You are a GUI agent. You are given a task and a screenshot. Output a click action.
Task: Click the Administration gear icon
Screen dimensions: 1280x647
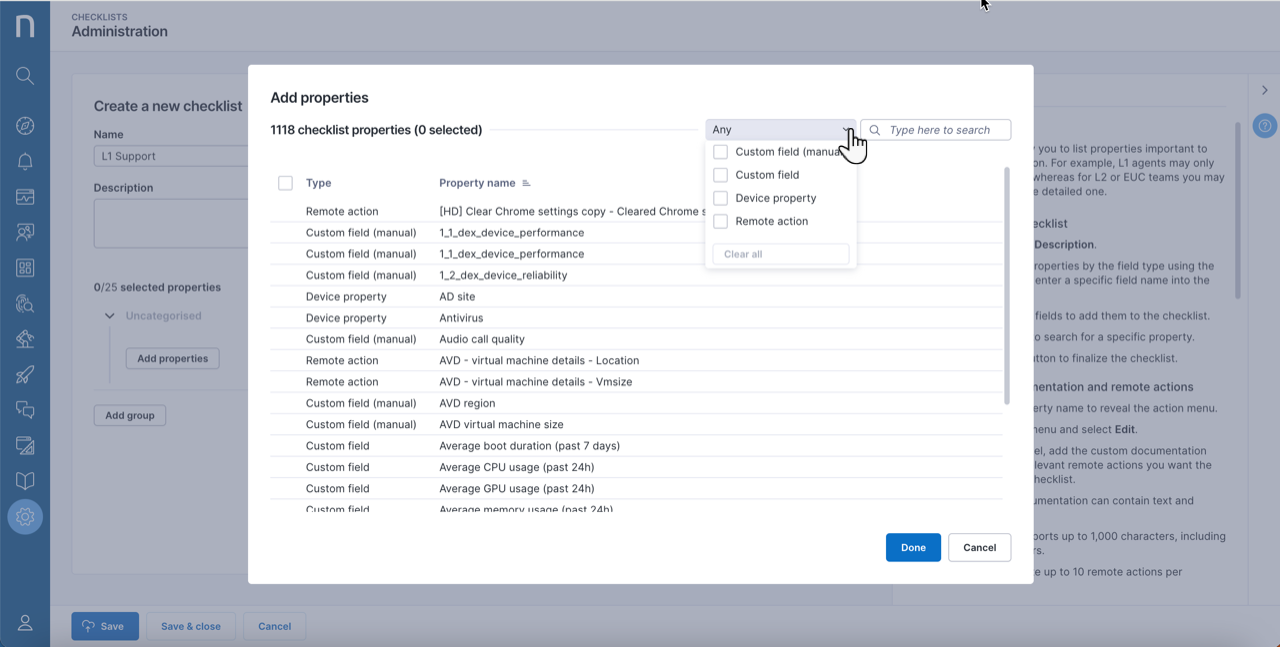coord(25,517)
